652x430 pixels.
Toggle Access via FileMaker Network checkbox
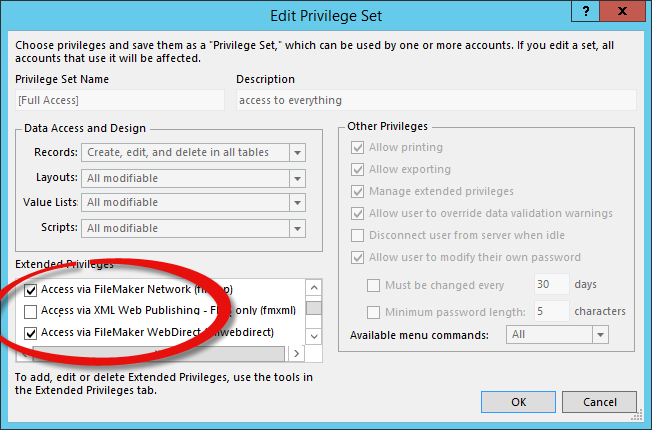30,290
